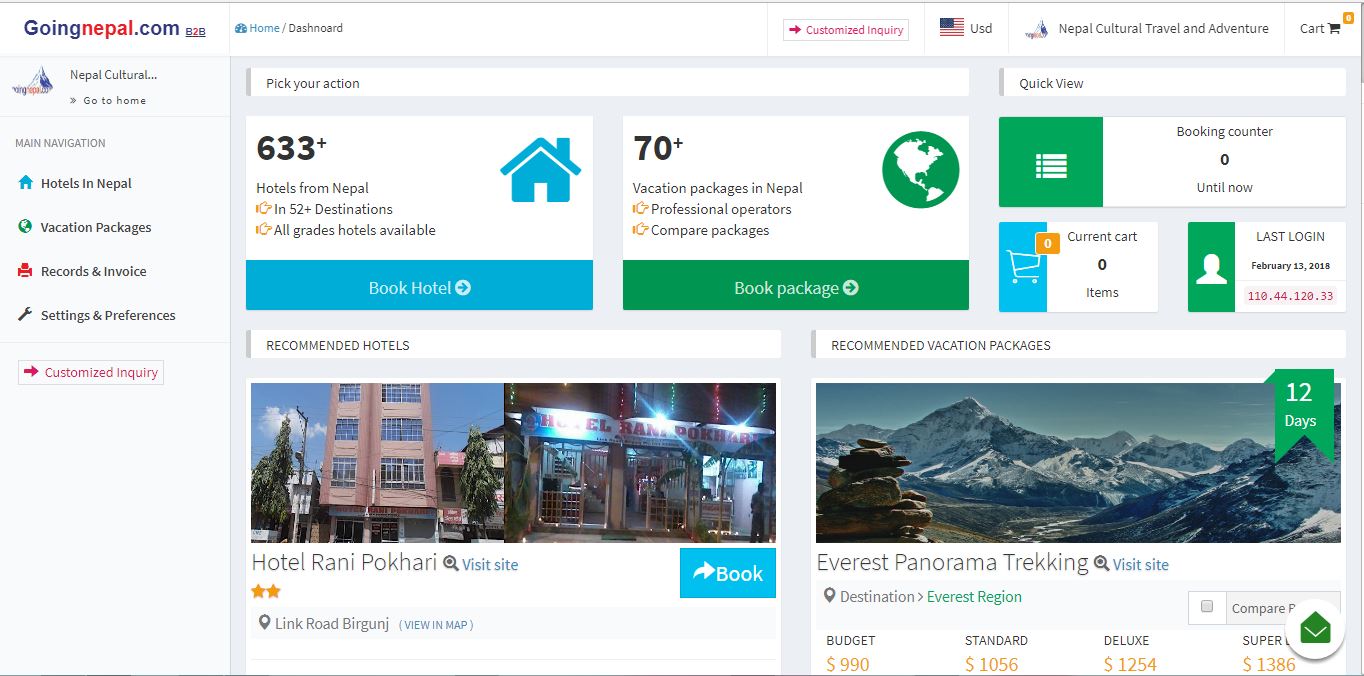Click the magnifier icon beside Hotel Rani Pokhari
The height and width of the screenshot is (676, 1364).
[x=451, y=563]
